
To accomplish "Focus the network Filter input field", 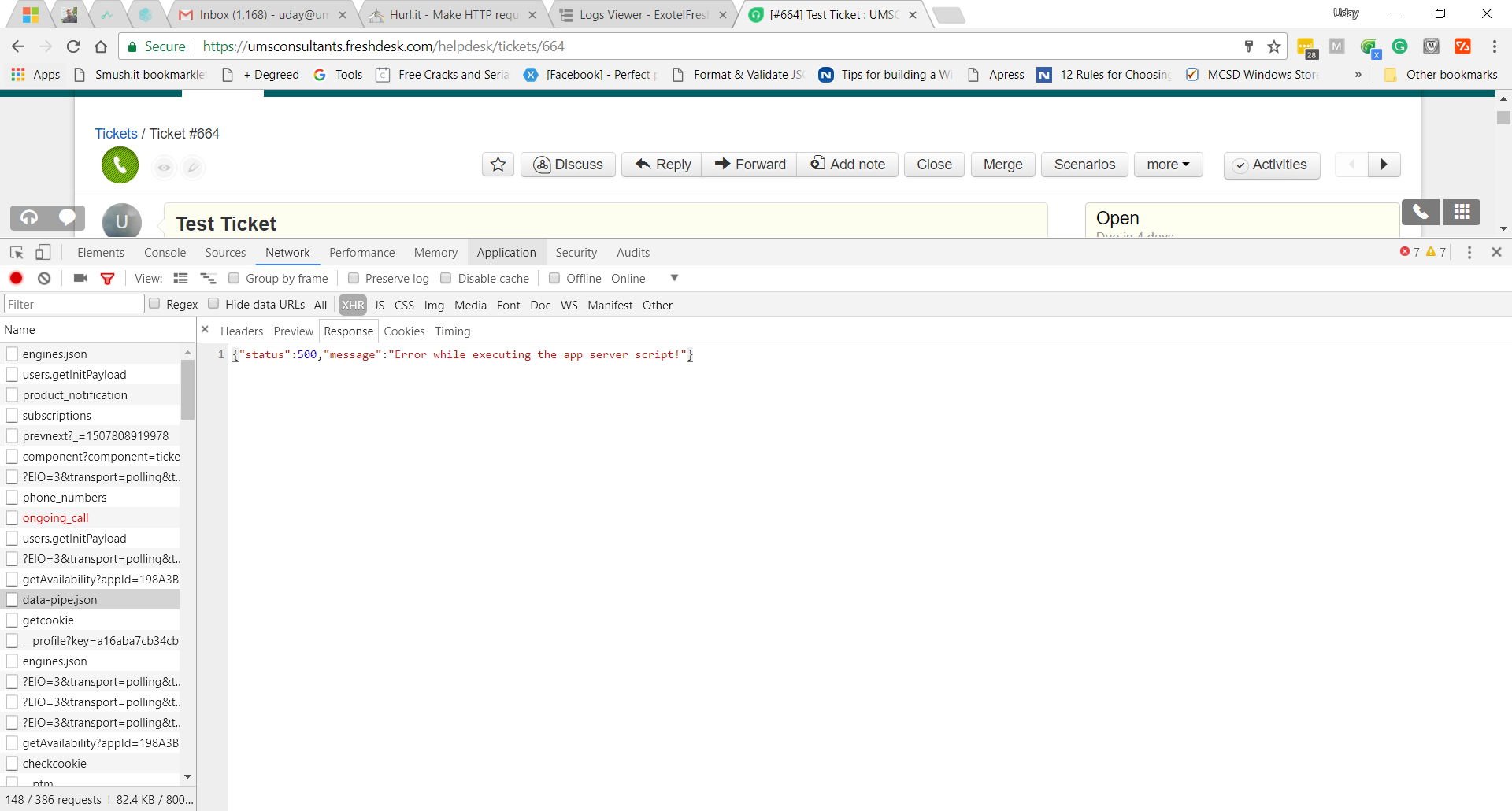I will [x=74, y=304].
